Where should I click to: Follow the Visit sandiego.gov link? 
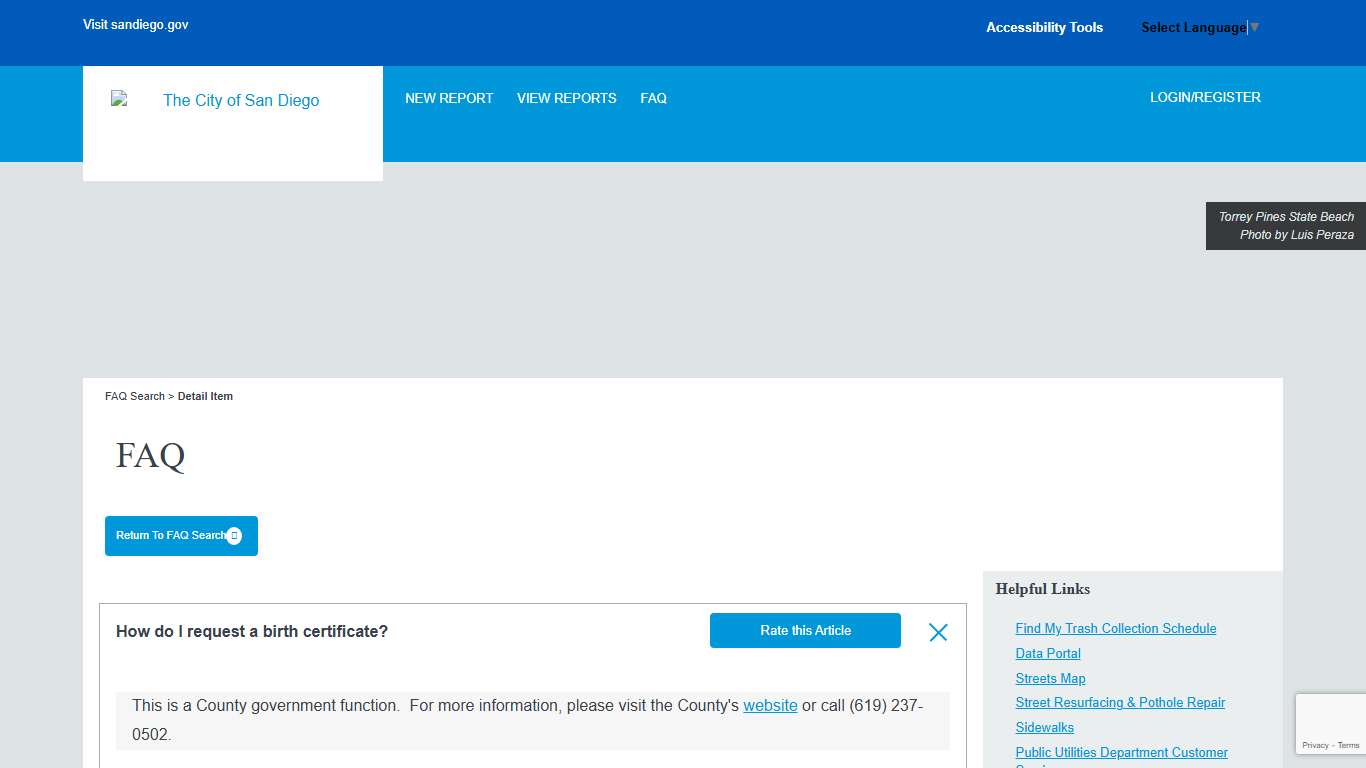pyautogui.click(x=135, y=25)
